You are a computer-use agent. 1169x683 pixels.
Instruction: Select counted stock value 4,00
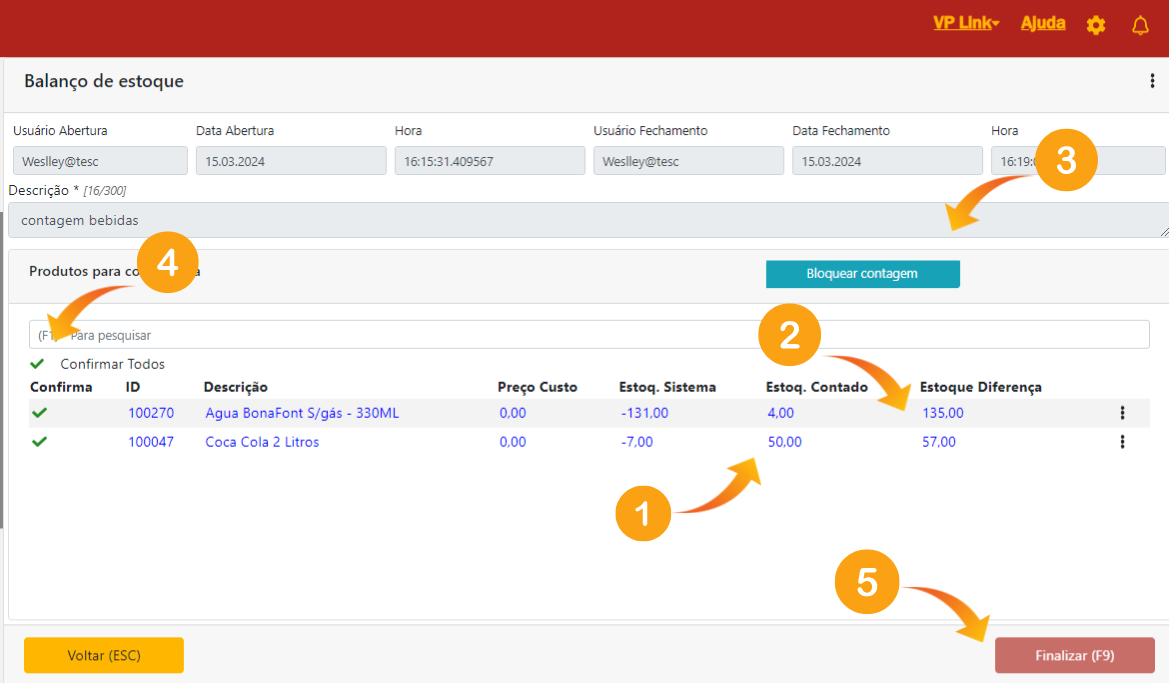[x=780, y=413]
